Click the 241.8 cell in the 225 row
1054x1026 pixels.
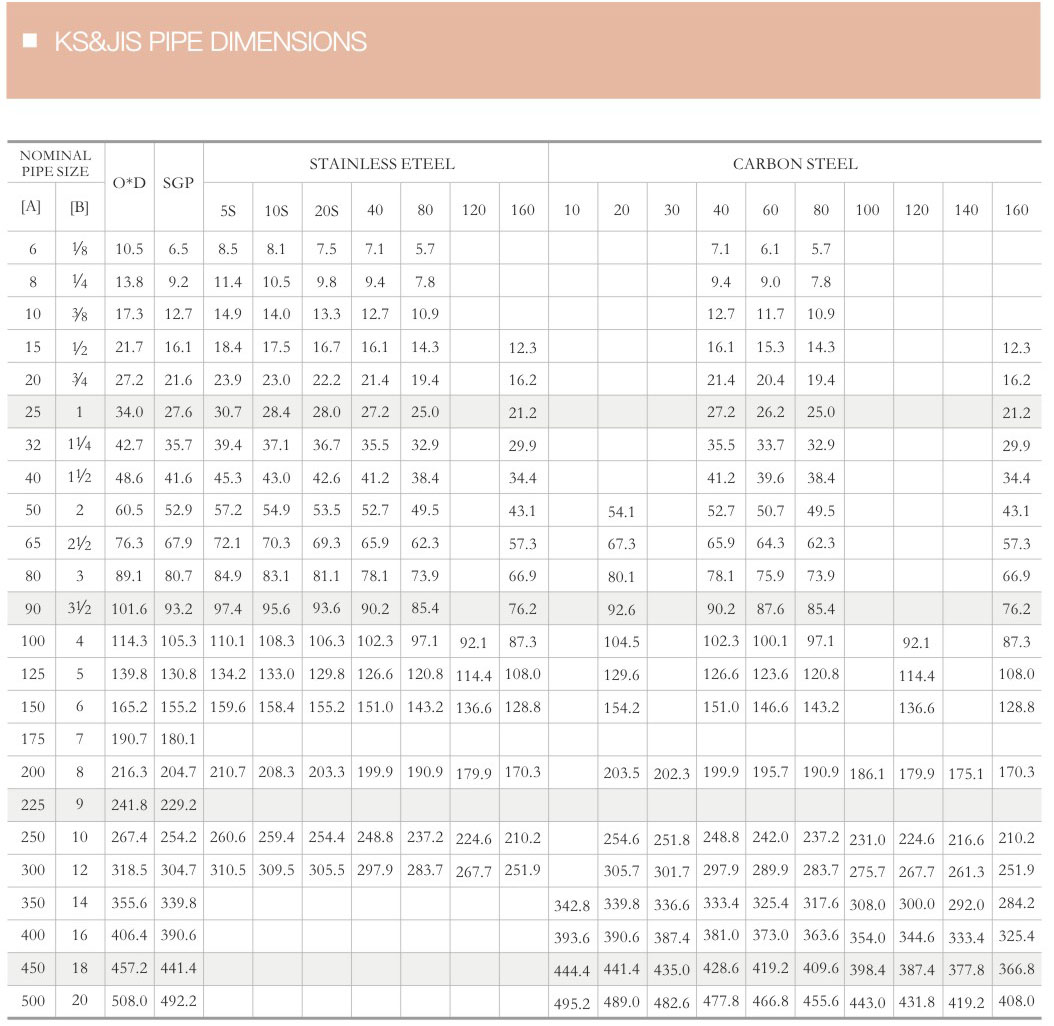pos(129,804)
